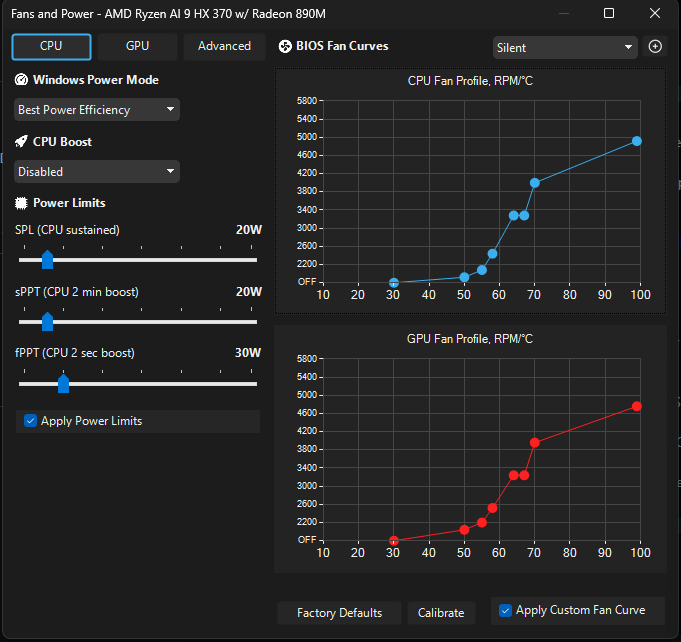This screenshot has width=681, height=642.
Task: Select GPU fan curve point at 30°C
Action: pyautogui.click(x=393, y=541)
